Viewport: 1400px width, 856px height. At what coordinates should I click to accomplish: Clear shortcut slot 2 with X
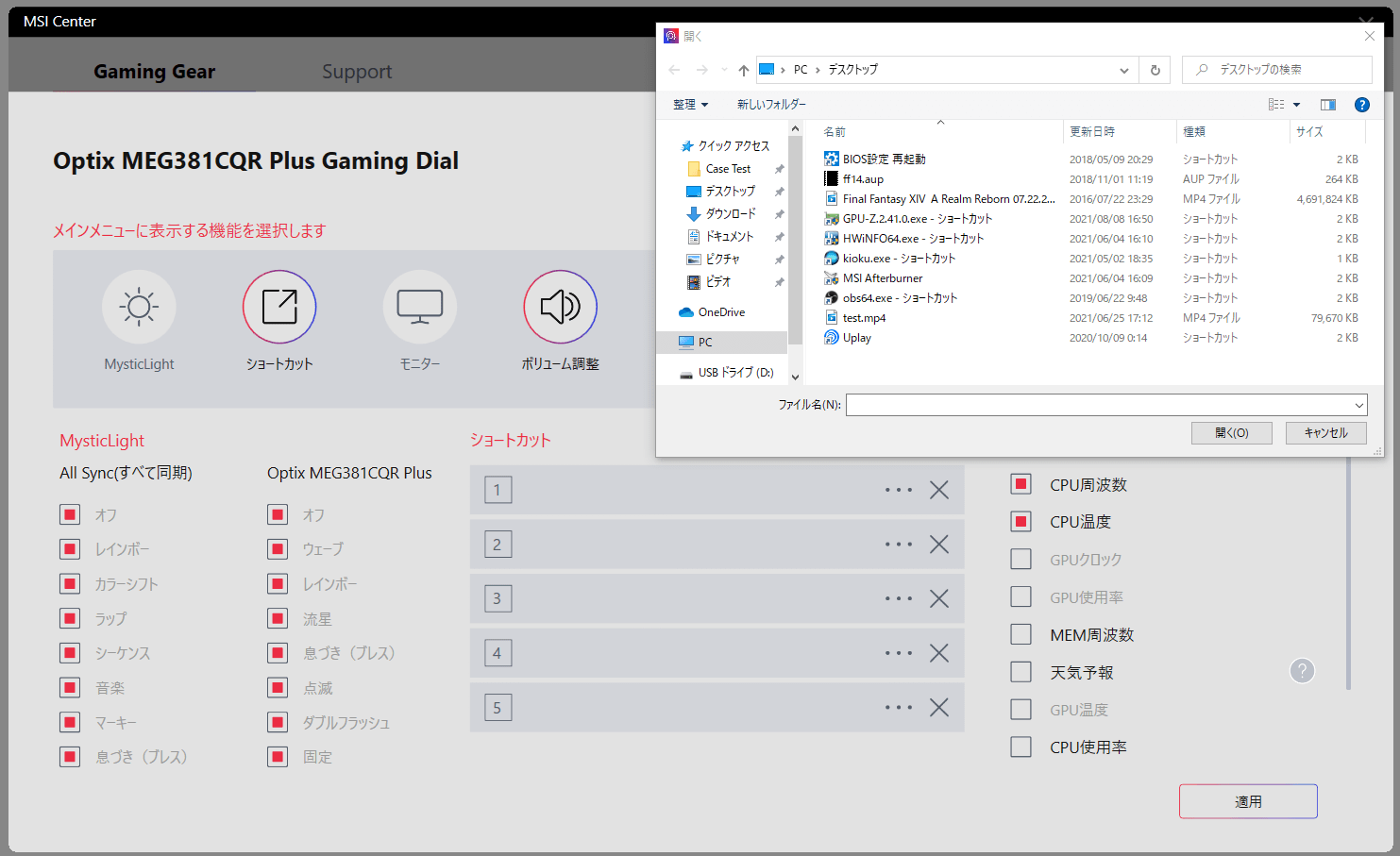pos(939,545)
